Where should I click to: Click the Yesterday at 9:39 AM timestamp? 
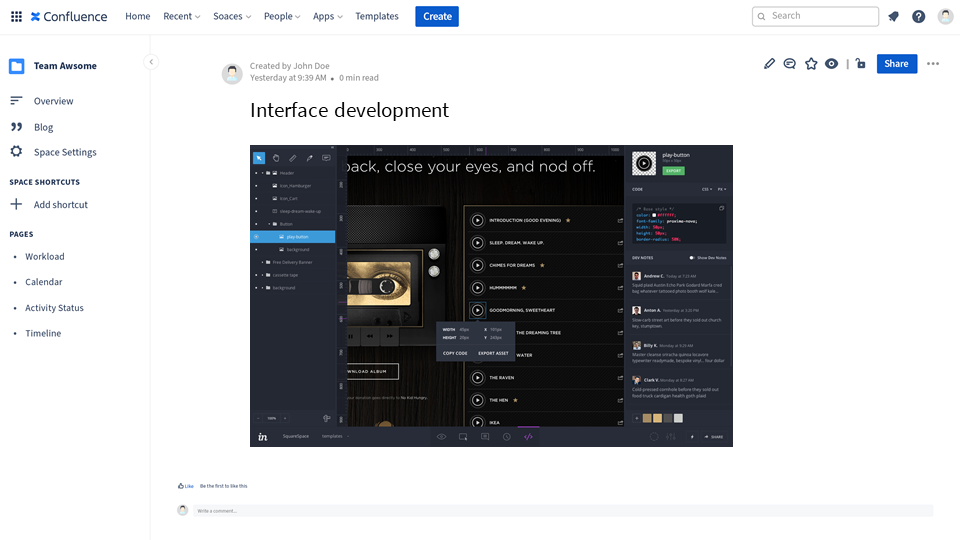[288, 78]
